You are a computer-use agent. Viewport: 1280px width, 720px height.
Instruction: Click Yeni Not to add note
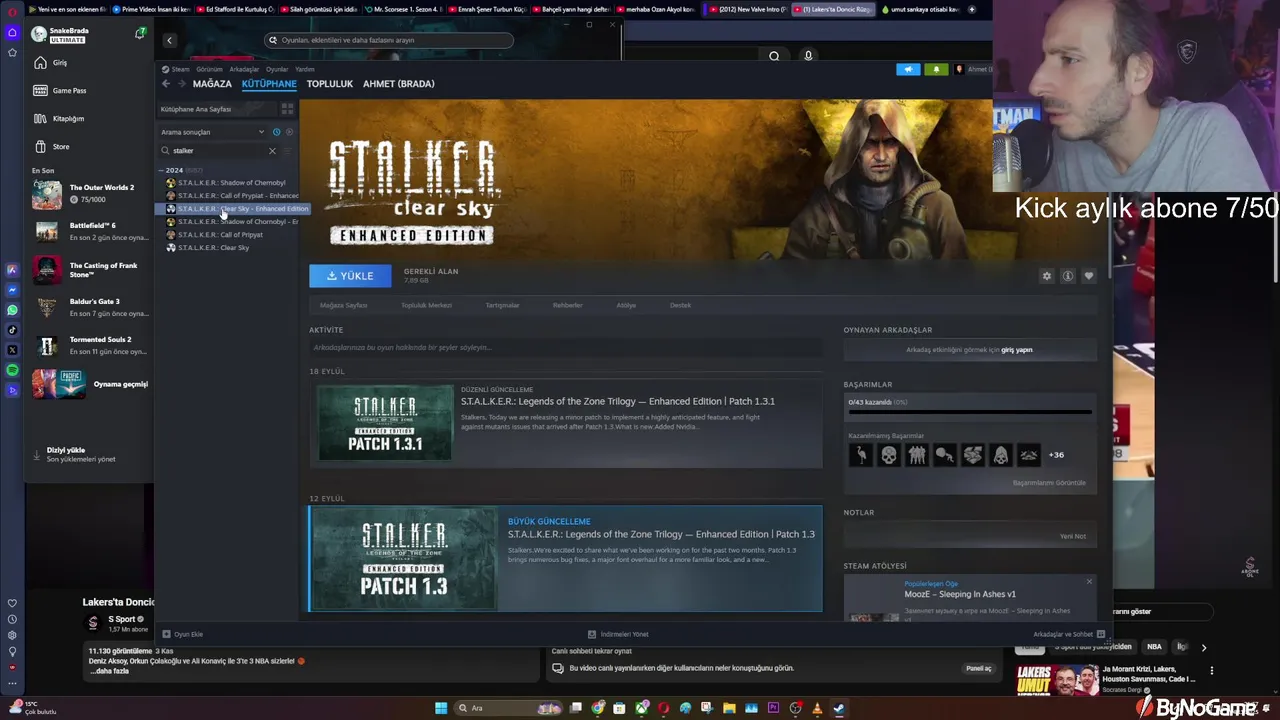pos(1073,536)
